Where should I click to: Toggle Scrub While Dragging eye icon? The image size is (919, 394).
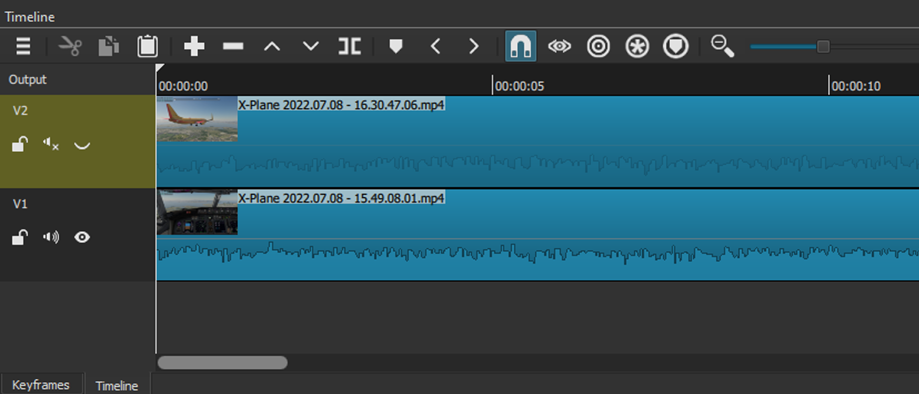coord(559,46)
